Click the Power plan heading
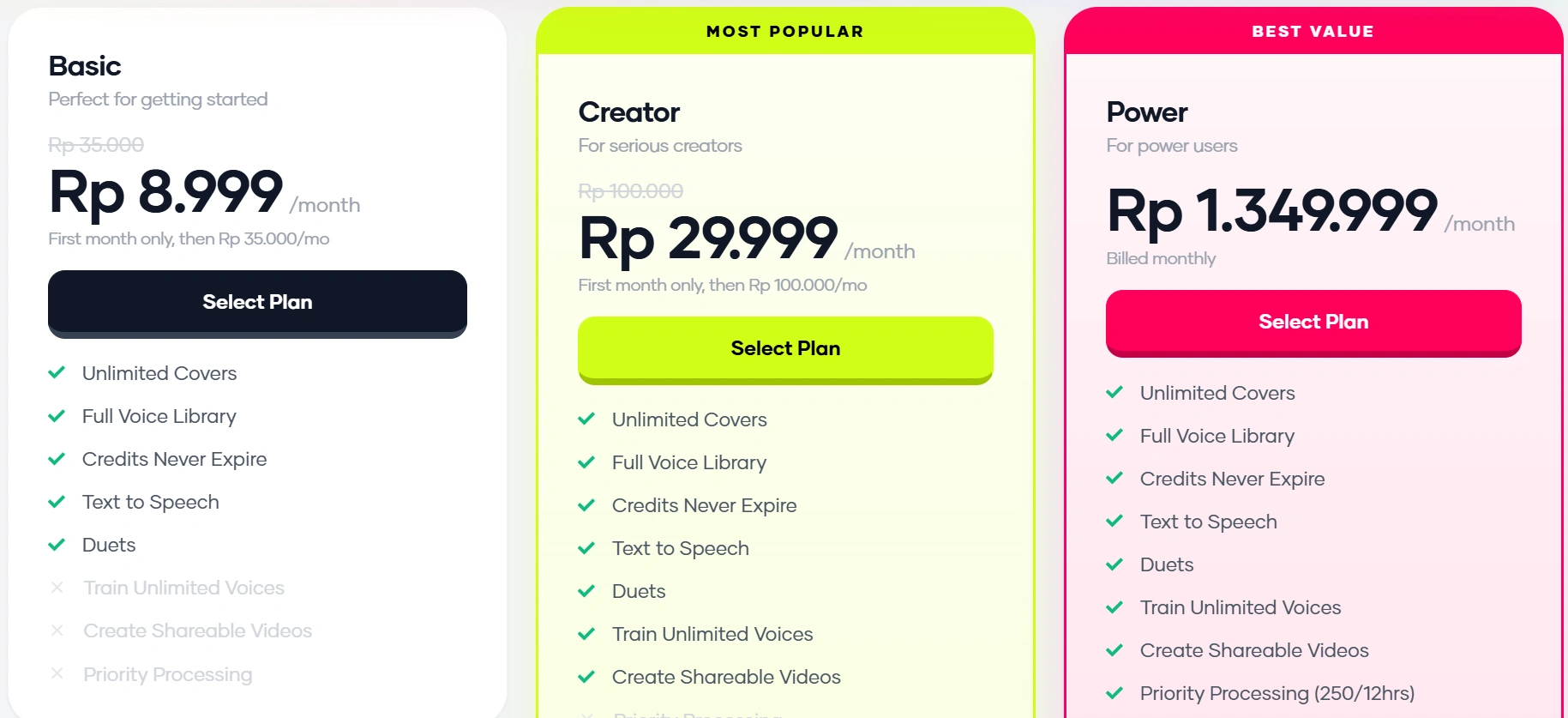Image resolution: width=1568 pixels, height=718 pixels. pyautogui.click(x=1146, y=112)
